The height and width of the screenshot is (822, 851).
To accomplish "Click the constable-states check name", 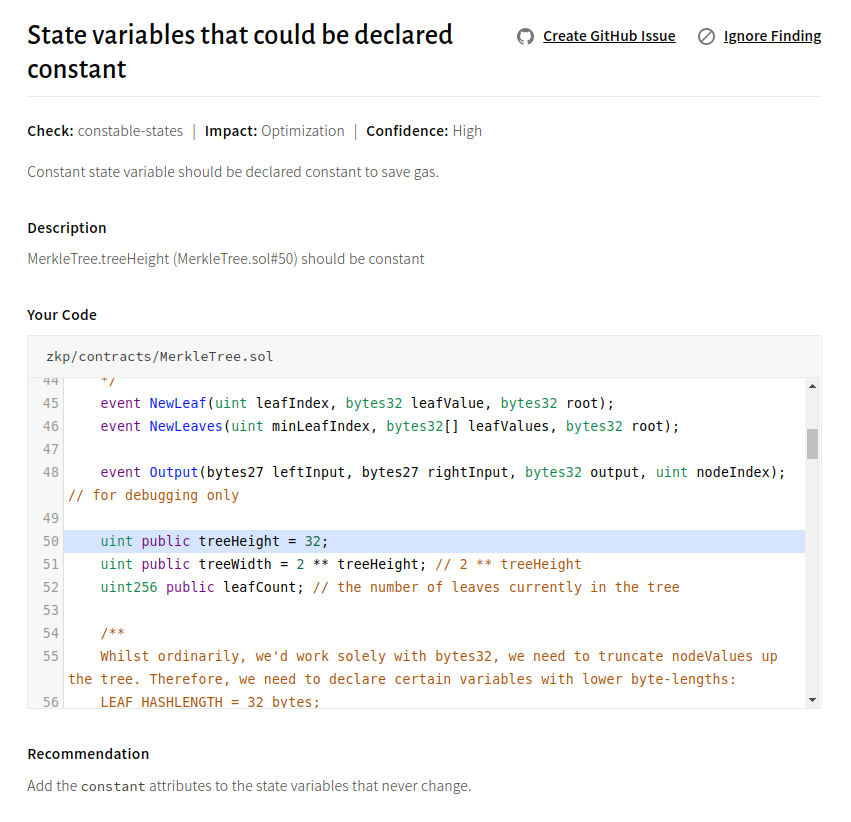I will point(130,131).
